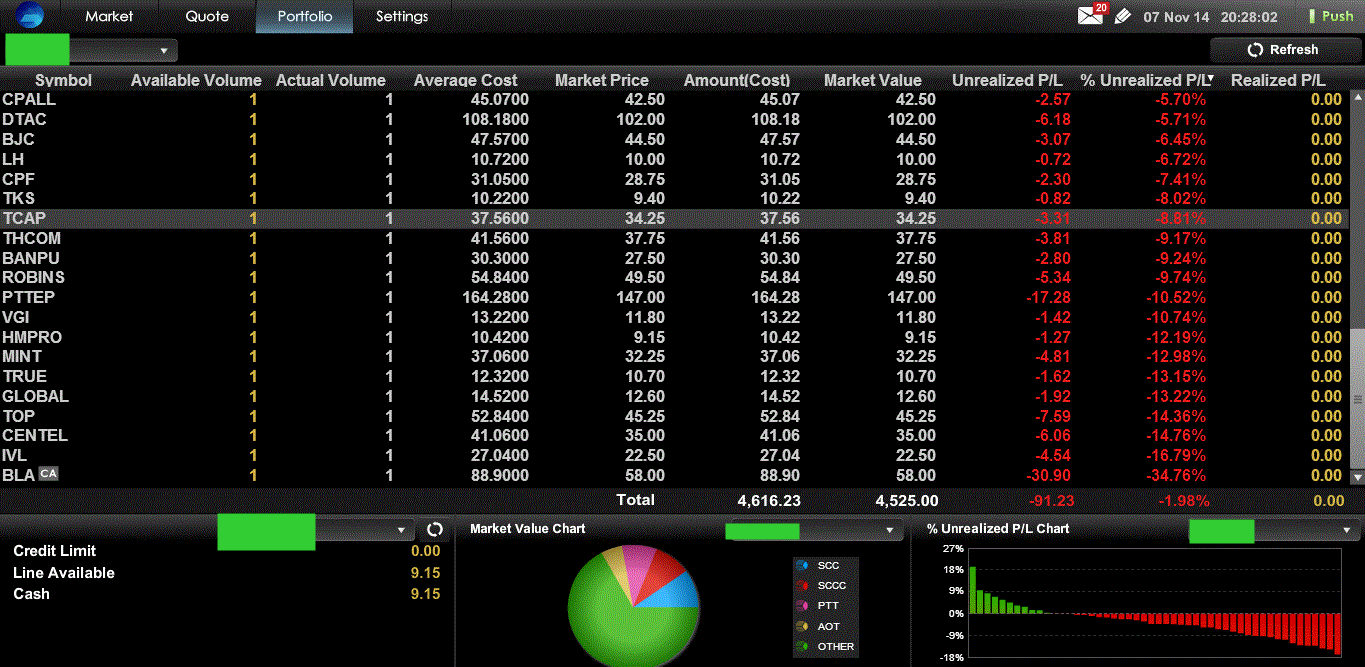Select the MINT row symbol
Viewport: 1365px width, 667px height.
click(22, 356)
